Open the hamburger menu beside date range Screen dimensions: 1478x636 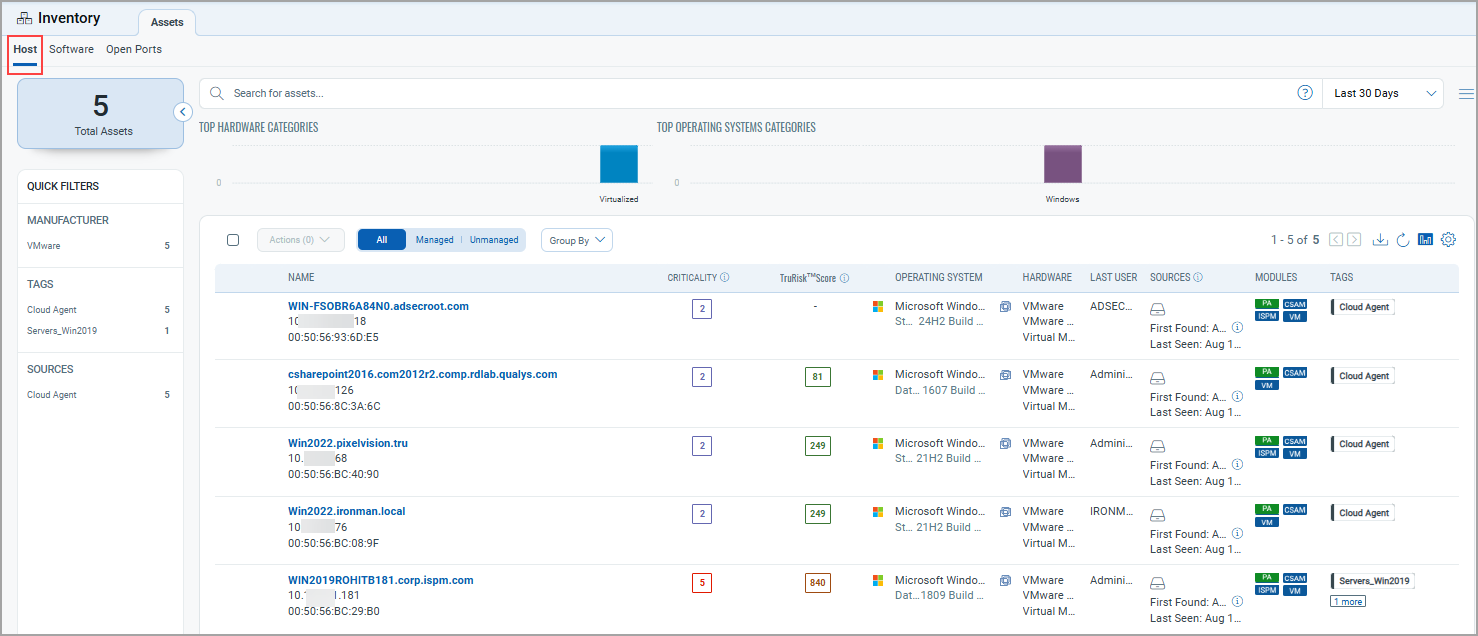(1466, 94)
